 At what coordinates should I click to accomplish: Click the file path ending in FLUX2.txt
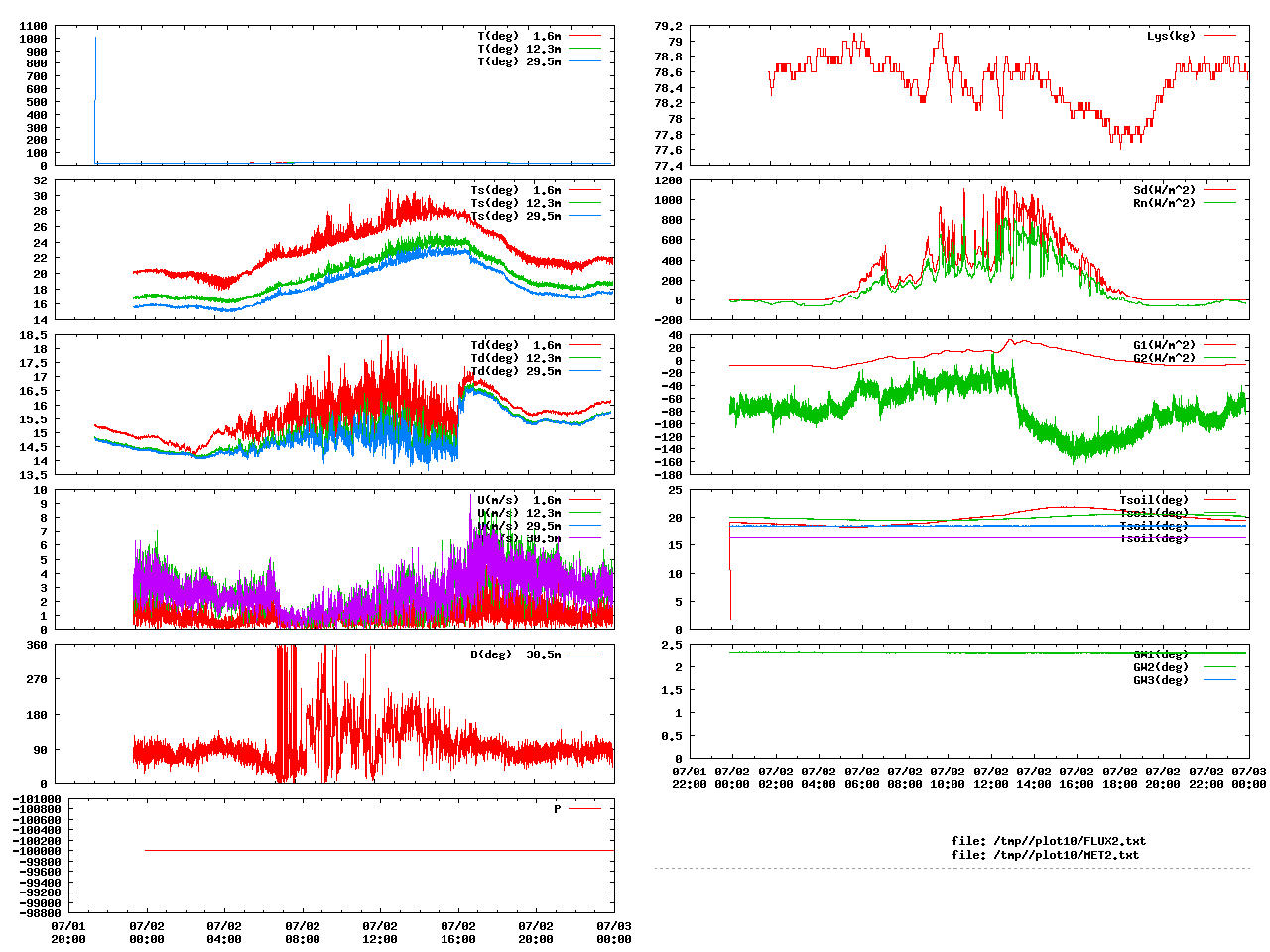pos(1049,841)
